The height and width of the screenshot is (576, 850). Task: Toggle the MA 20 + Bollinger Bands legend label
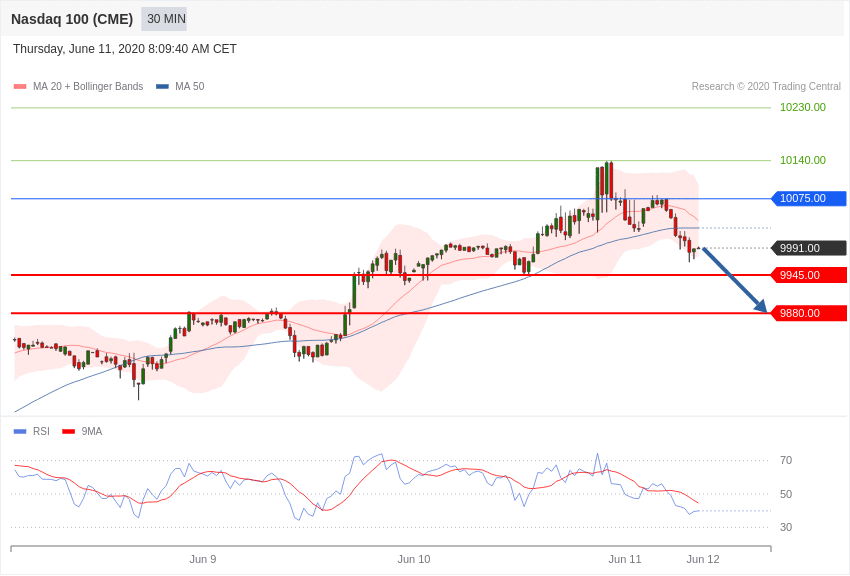pyautogui.click(x=88, y=87)
